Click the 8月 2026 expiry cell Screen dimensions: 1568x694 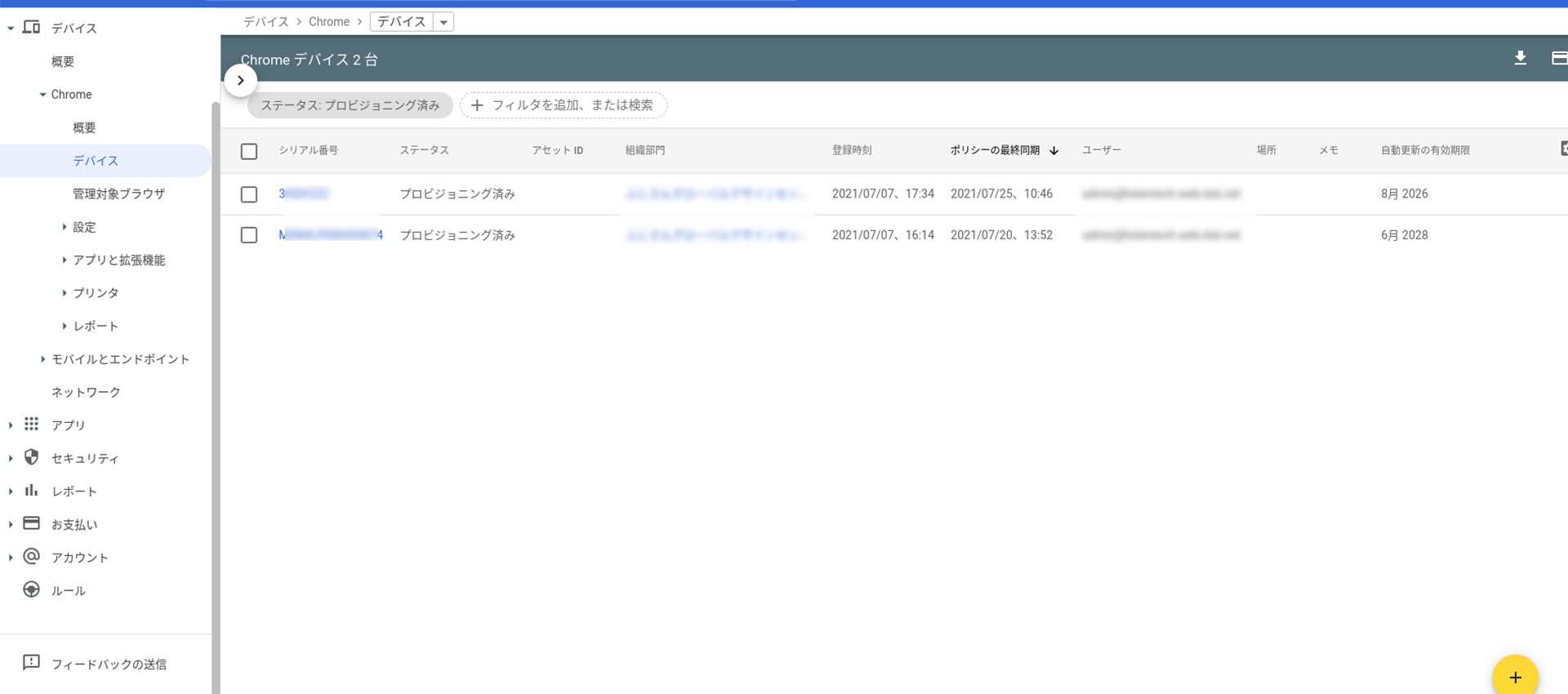1405,194
